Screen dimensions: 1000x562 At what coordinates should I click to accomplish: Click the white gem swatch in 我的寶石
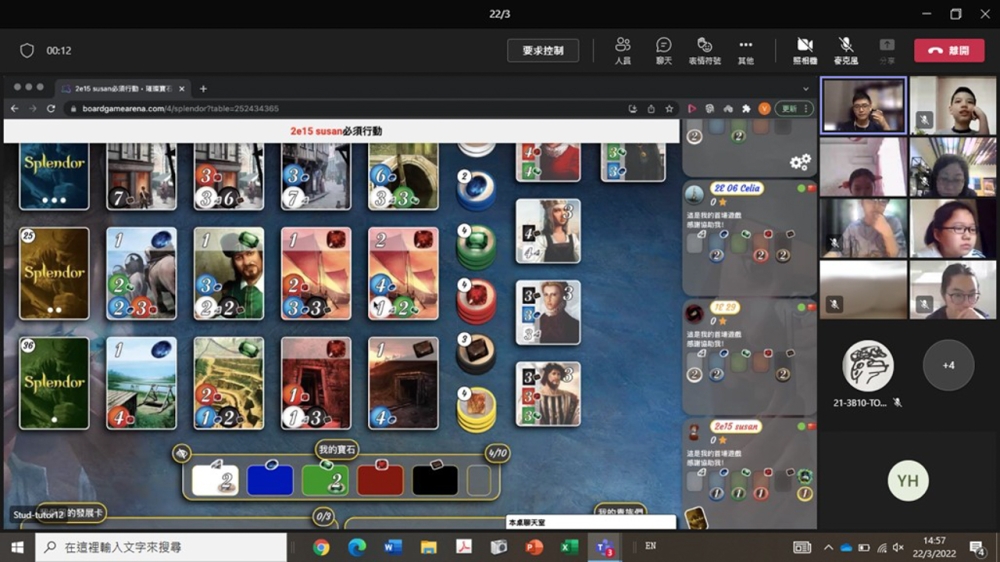click(x=216, y=480)
